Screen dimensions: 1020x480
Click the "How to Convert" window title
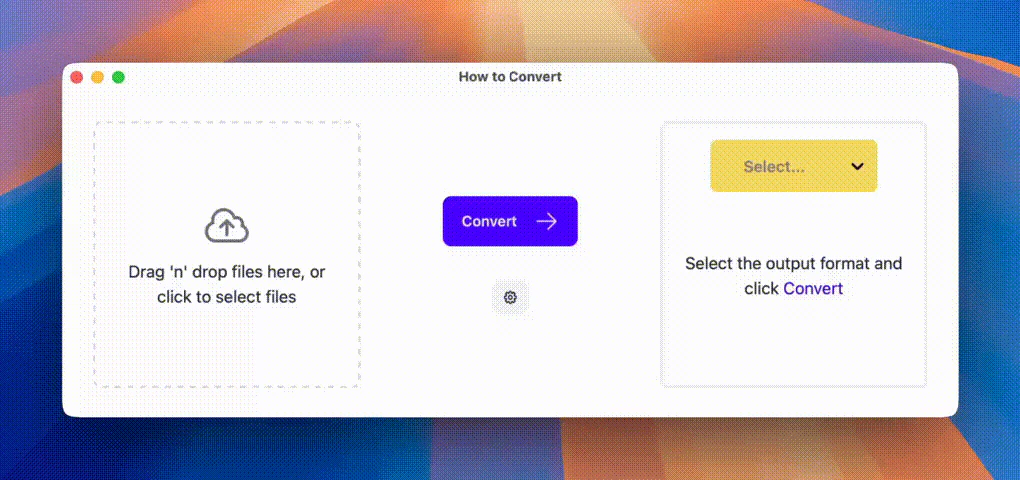(510, 77)
